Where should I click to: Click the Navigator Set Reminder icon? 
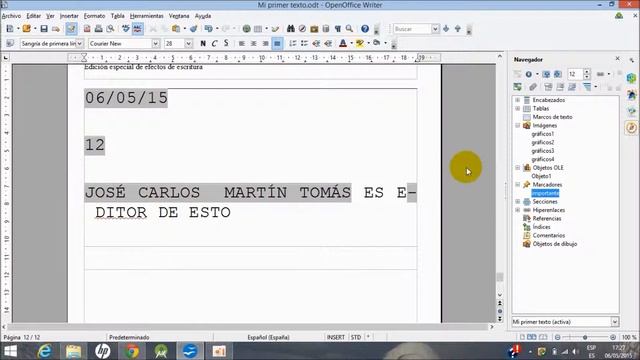coord(533,87)
